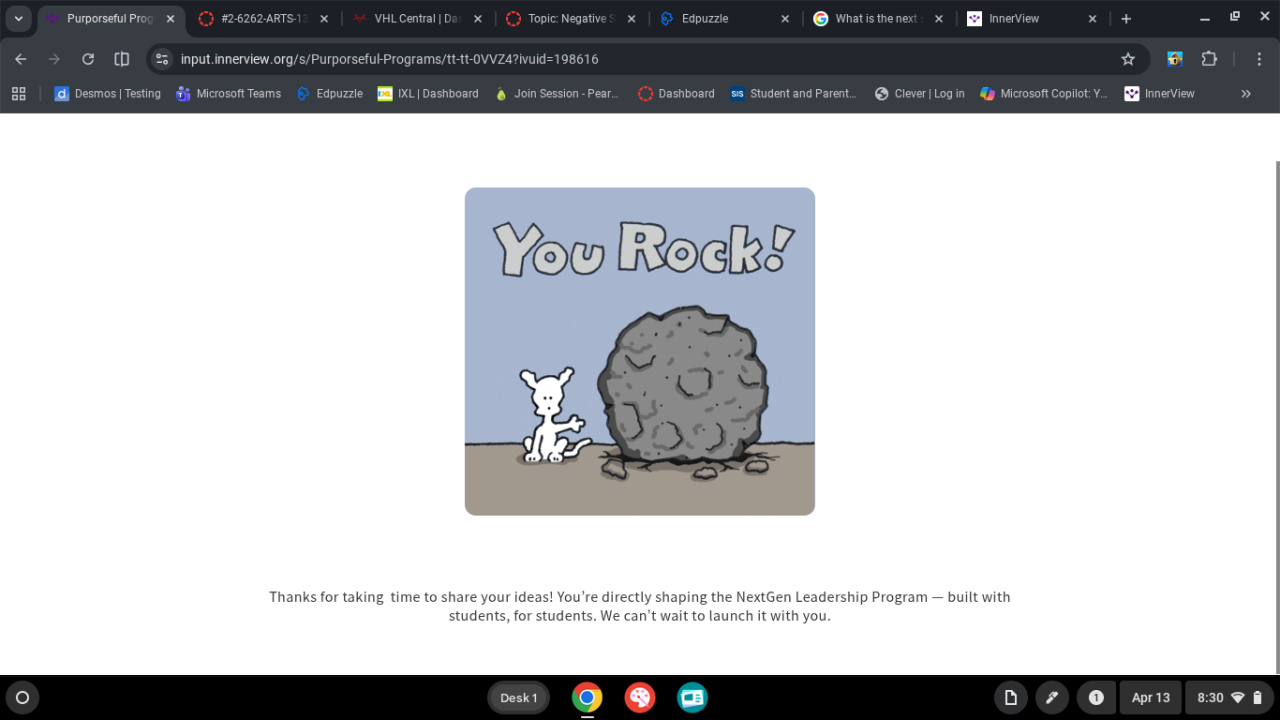This screenshot has width=1280, height=720.
Task: Switch to the #2-6262-ARTS tab
Action: 263,19
